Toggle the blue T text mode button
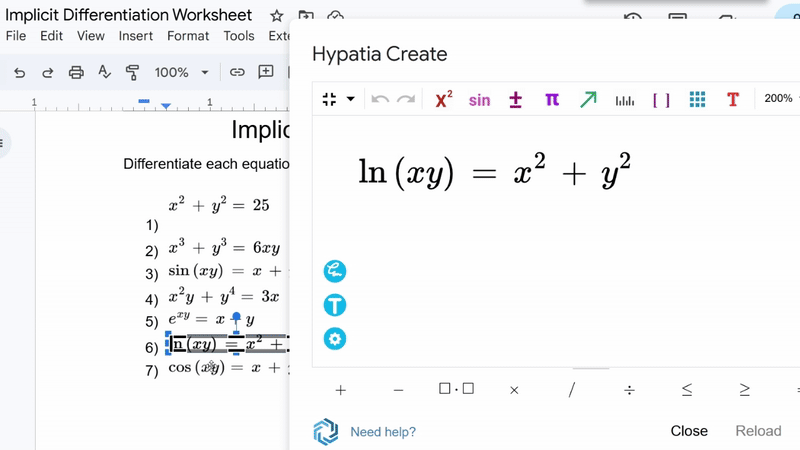The image size is (800, 450). [335, 305]
